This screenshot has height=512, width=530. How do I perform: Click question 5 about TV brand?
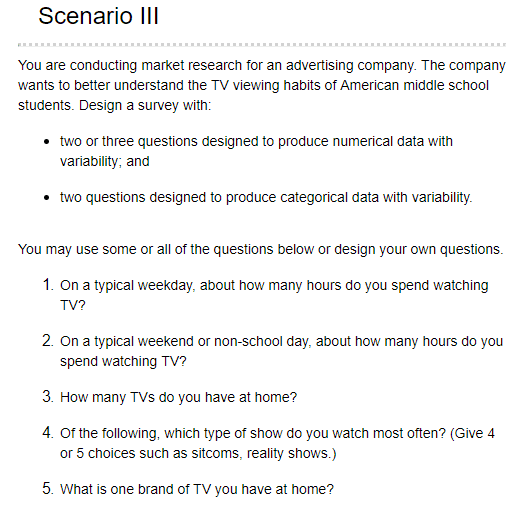[197, 489]
